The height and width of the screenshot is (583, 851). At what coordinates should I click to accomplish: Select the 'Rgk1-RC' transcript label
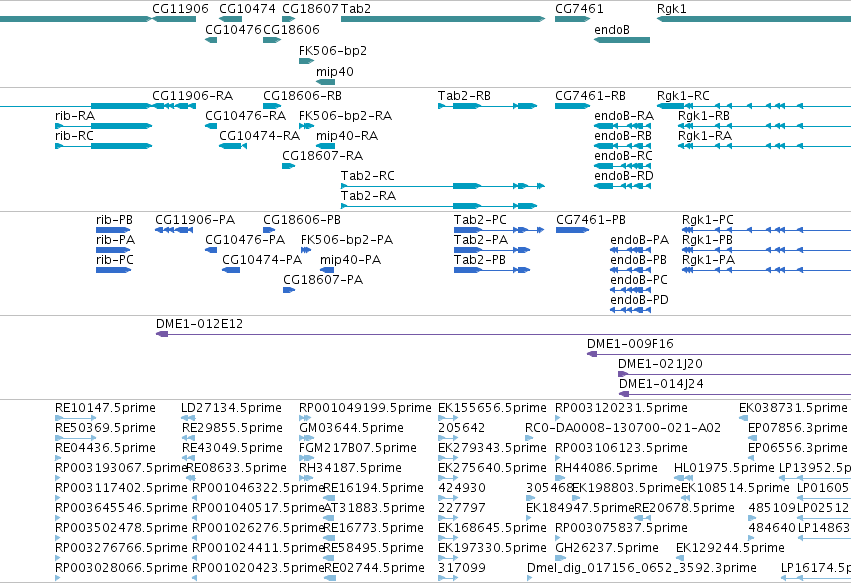[x=683, y=96]
